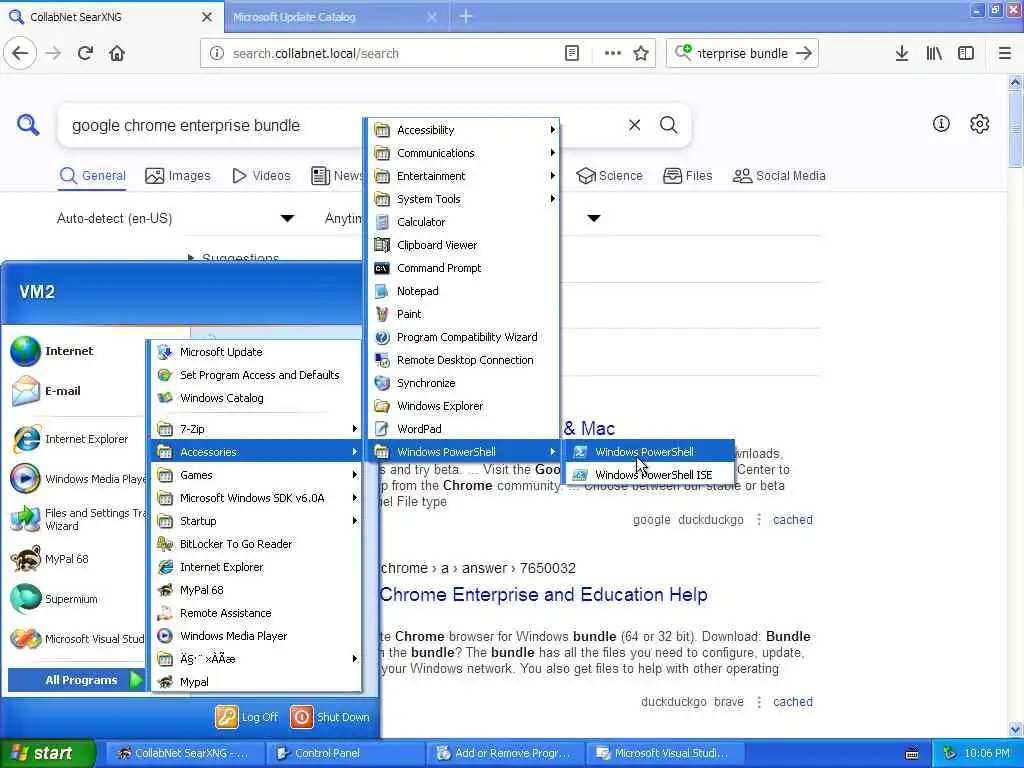
Task: Expand Microsoft Windows SDK v6.0A folder
Action: click(256, 498)
